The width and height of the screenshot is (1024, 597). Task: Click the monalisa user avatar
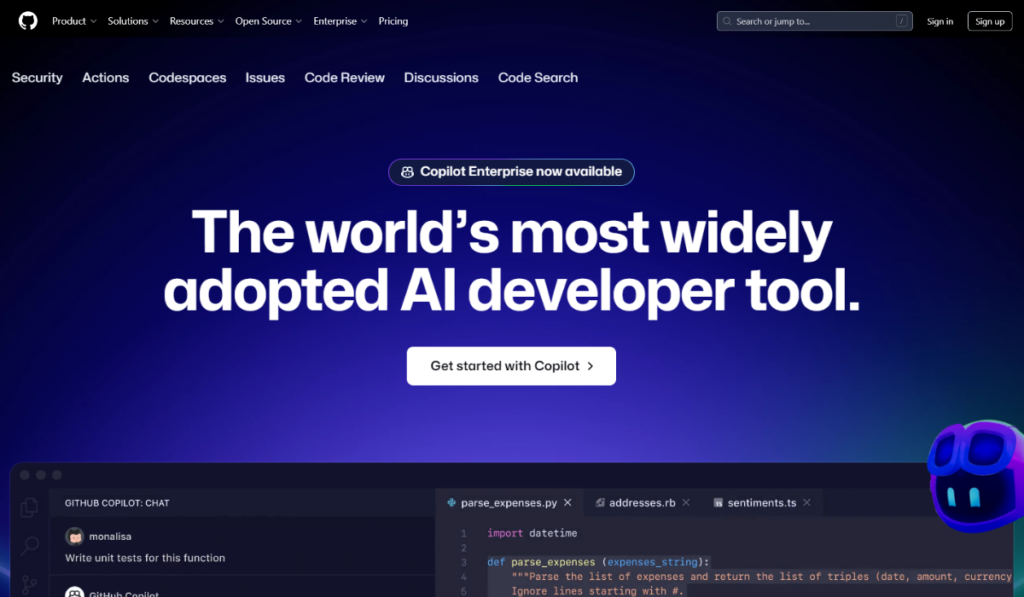click(x=74, y=536)
